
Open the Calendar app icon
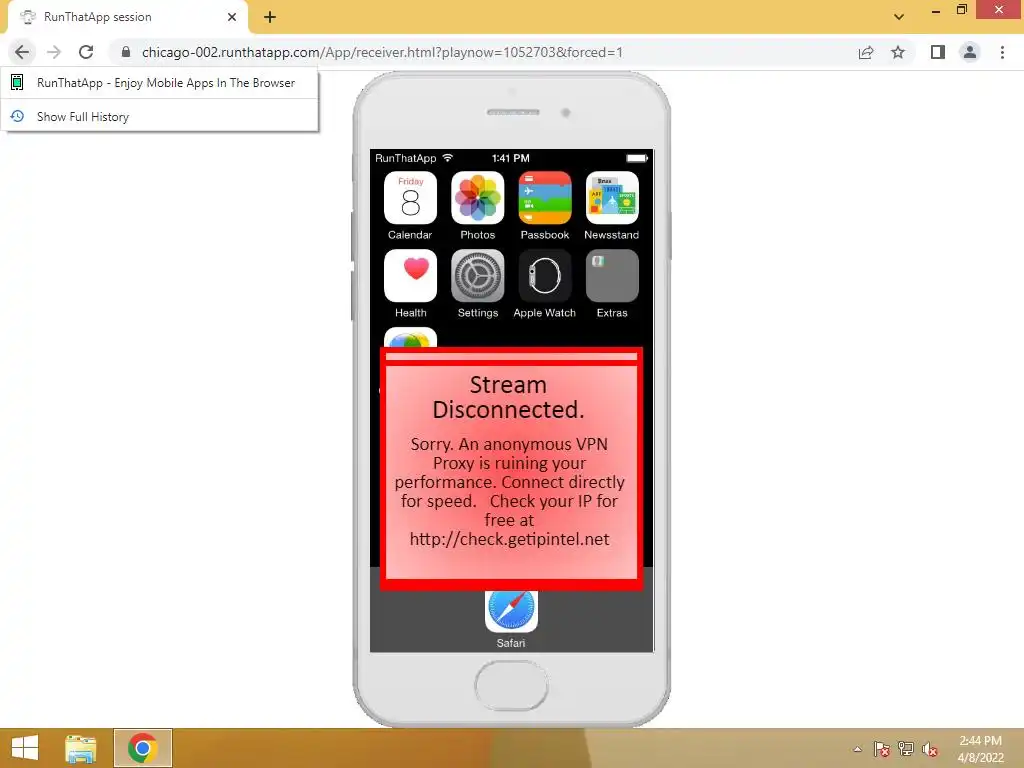410,198
